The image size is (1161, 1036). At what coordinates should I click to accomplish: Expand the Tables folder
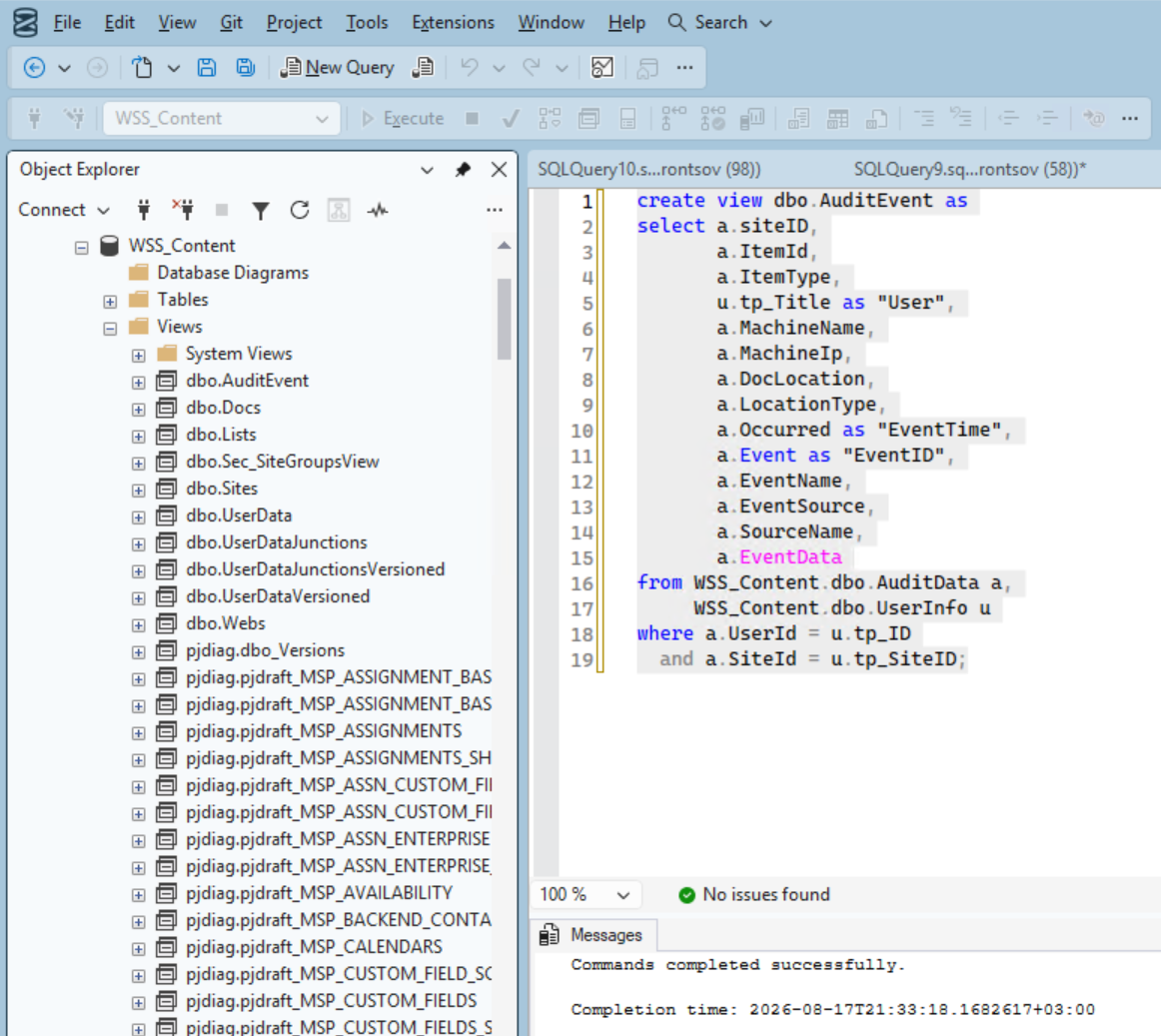coord(110,302)
